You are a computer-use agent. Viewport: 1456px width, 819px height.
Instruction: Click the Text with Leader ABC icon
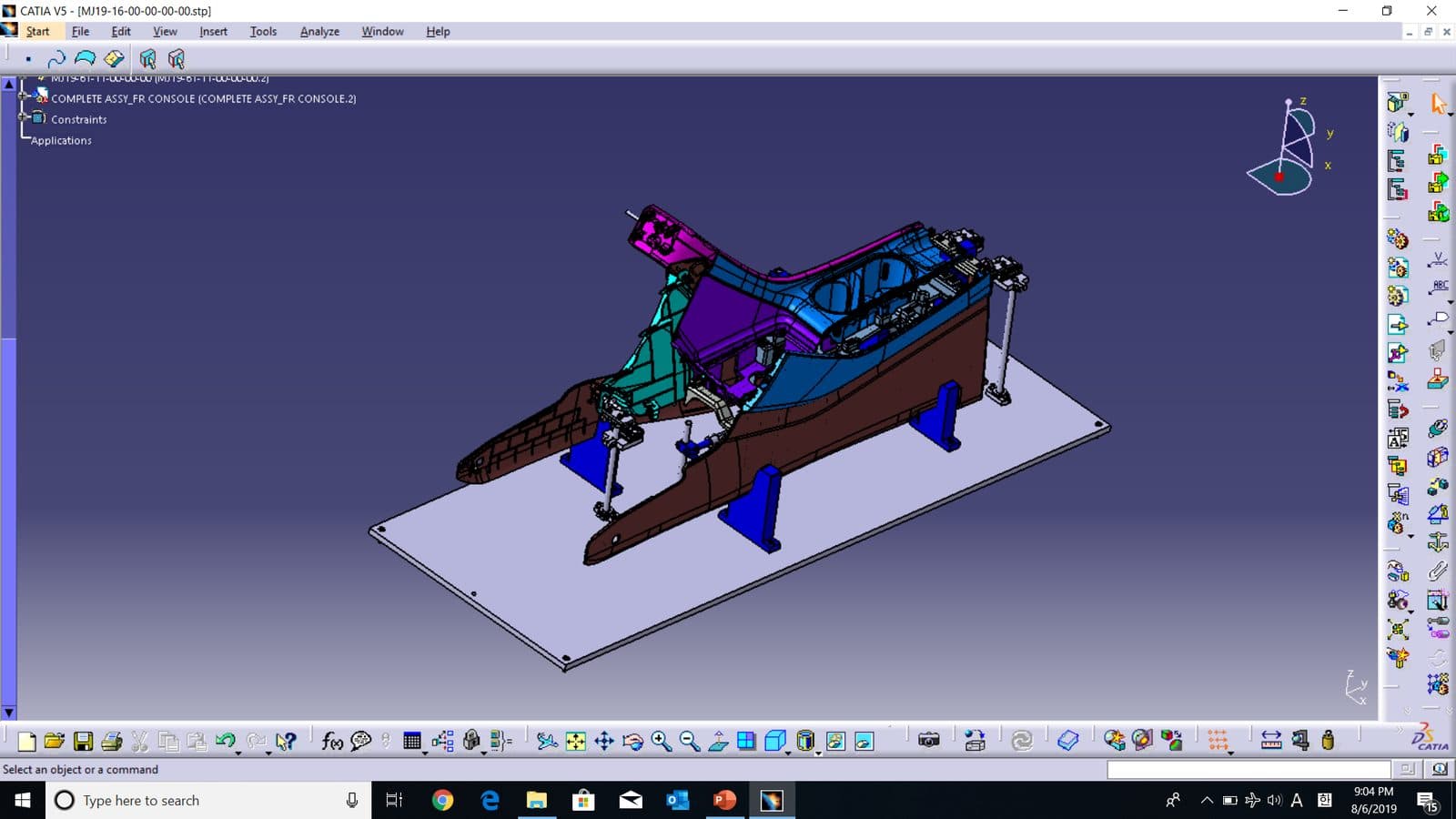click(1439, 288)
